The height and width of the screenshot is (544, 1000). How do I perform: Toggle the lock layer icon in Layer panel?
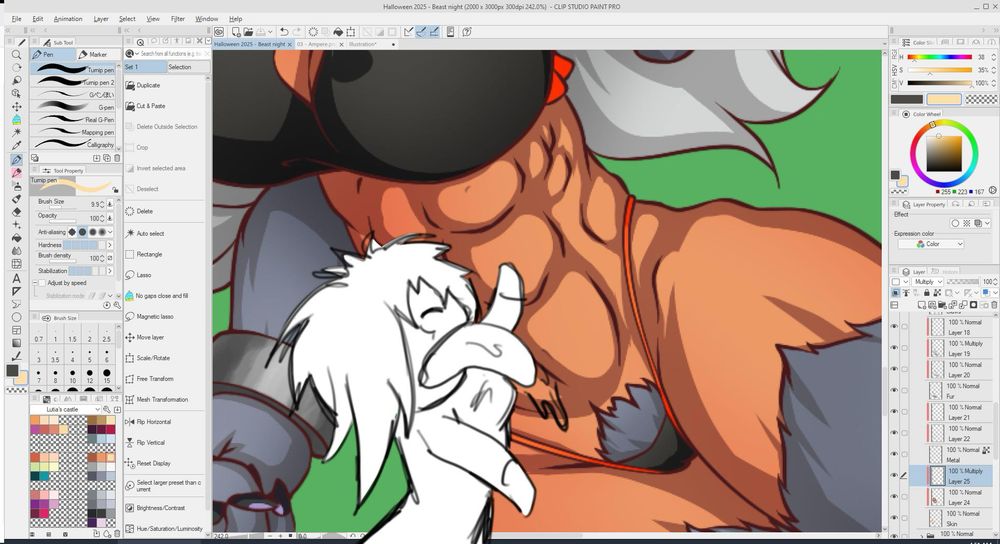click(927, 293)
